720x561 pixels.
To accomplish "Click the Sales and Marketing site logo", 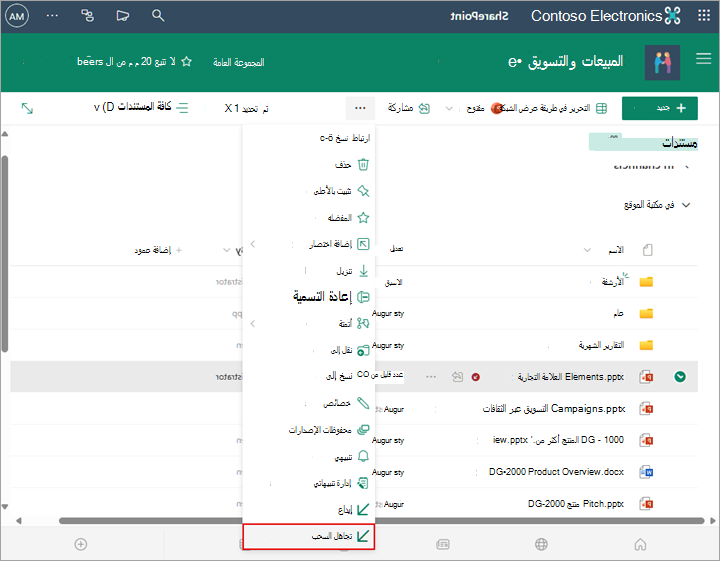I will tap(662, 63).
